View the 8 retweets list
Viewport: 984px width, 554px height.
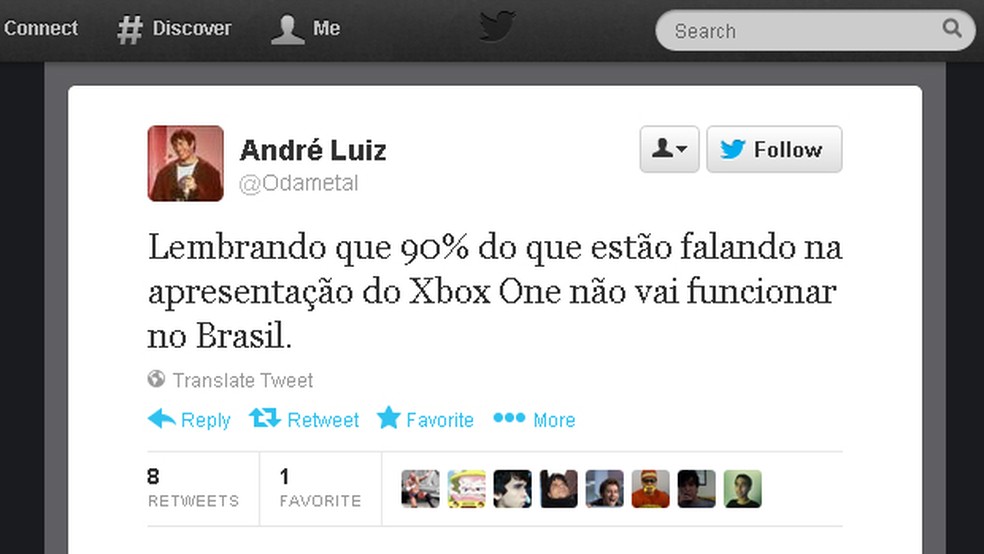tap(193, 488)
